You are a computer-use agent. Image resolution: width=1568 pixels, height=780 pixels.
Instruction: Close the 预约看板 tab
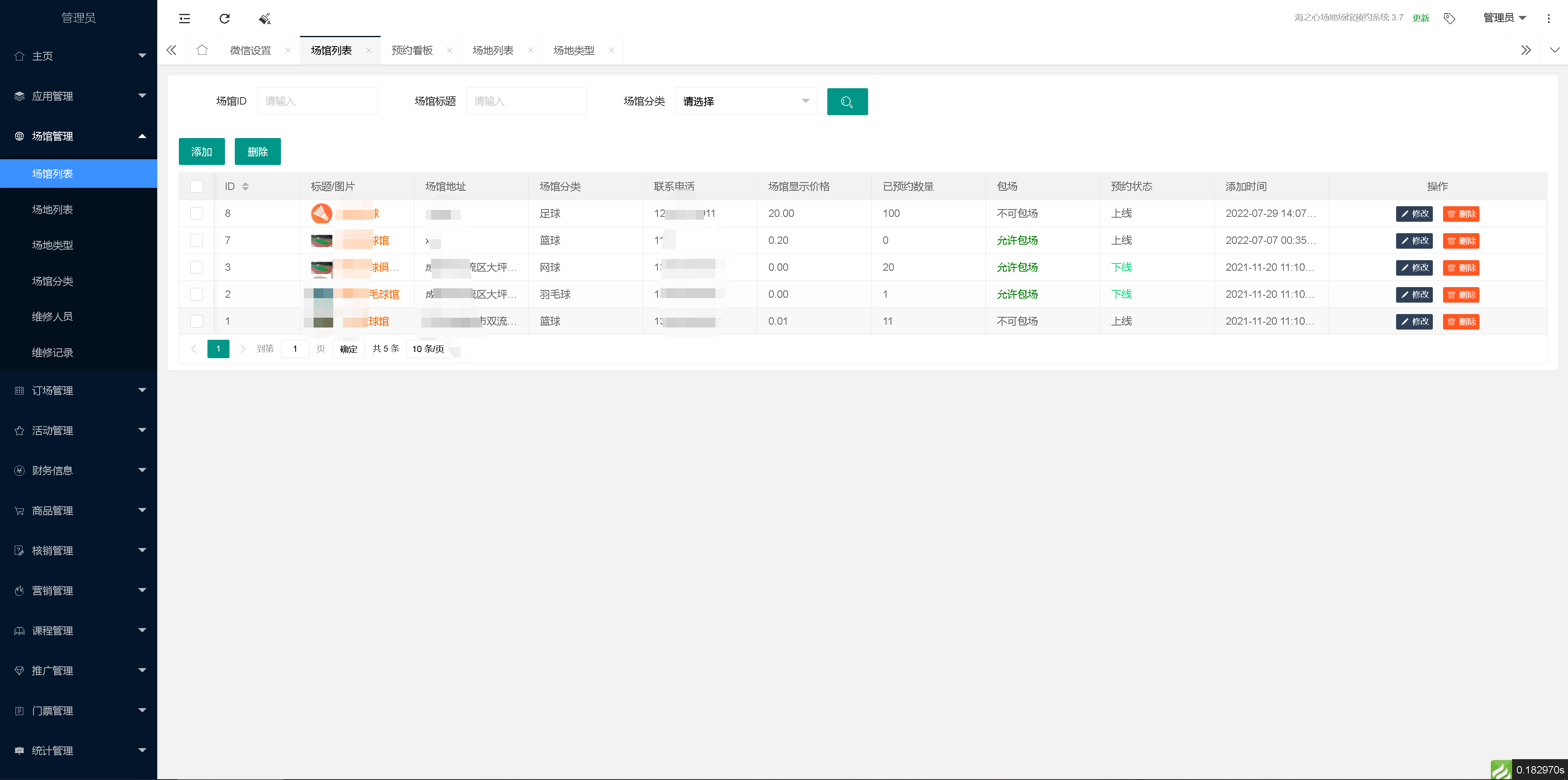click(x=450, y=51)
